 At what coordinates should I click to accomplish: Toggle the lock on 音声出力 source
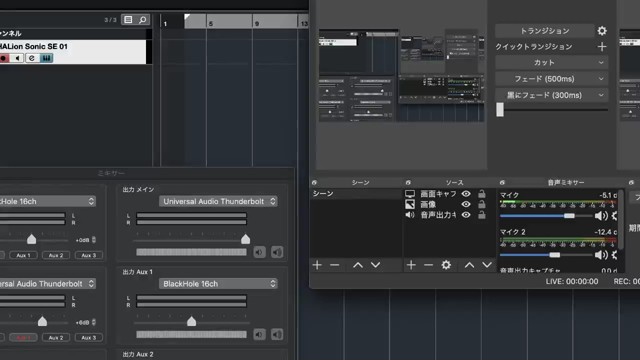[482, 215]
